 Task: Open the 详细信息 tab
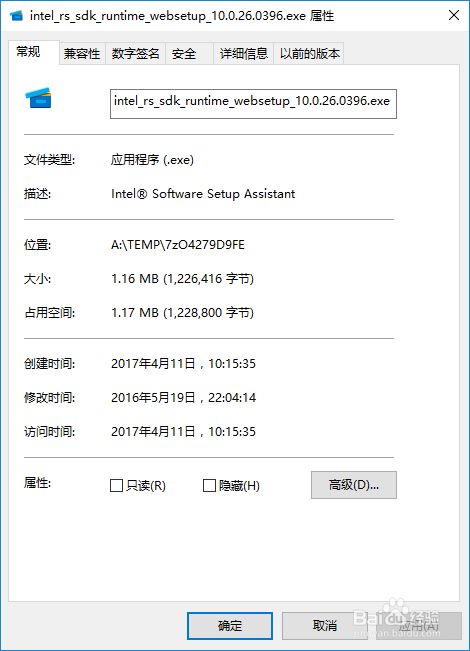pos(243,54)
